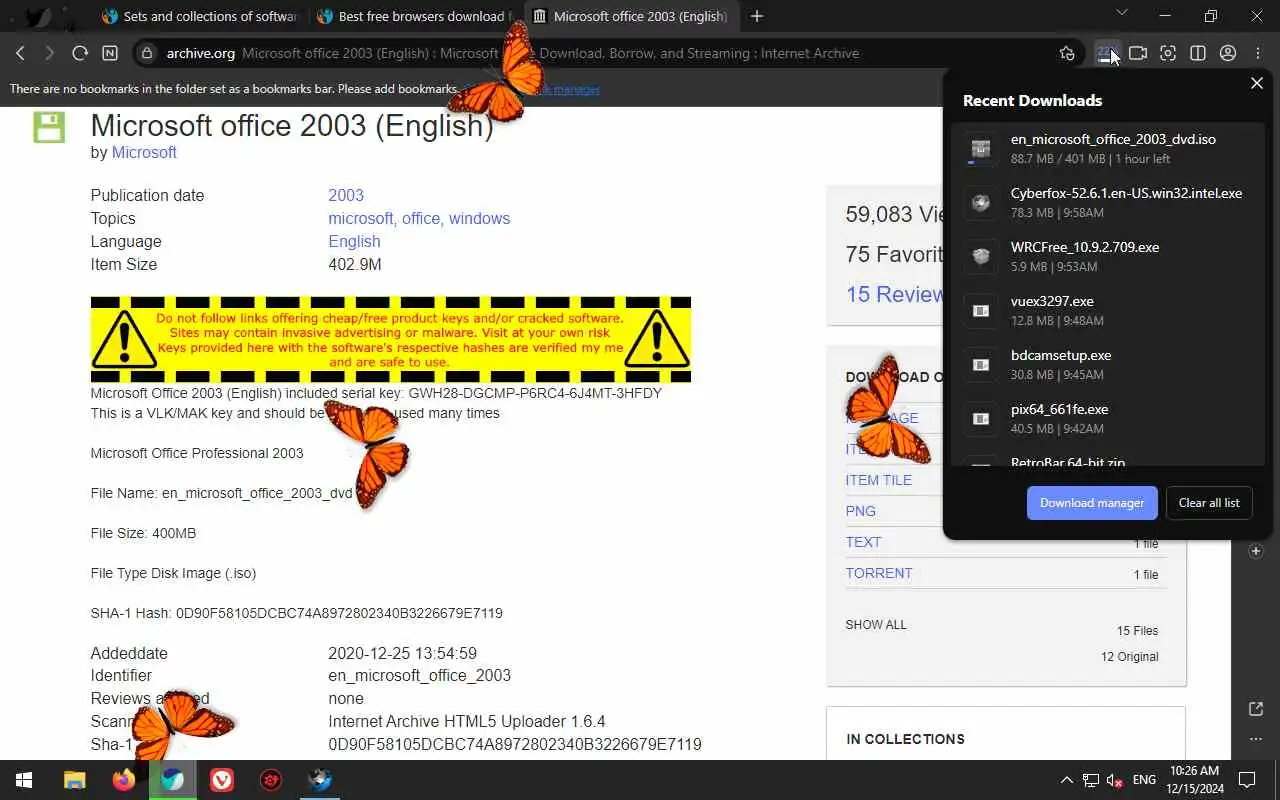Expand the tab search chevron

click(1121, 13)
